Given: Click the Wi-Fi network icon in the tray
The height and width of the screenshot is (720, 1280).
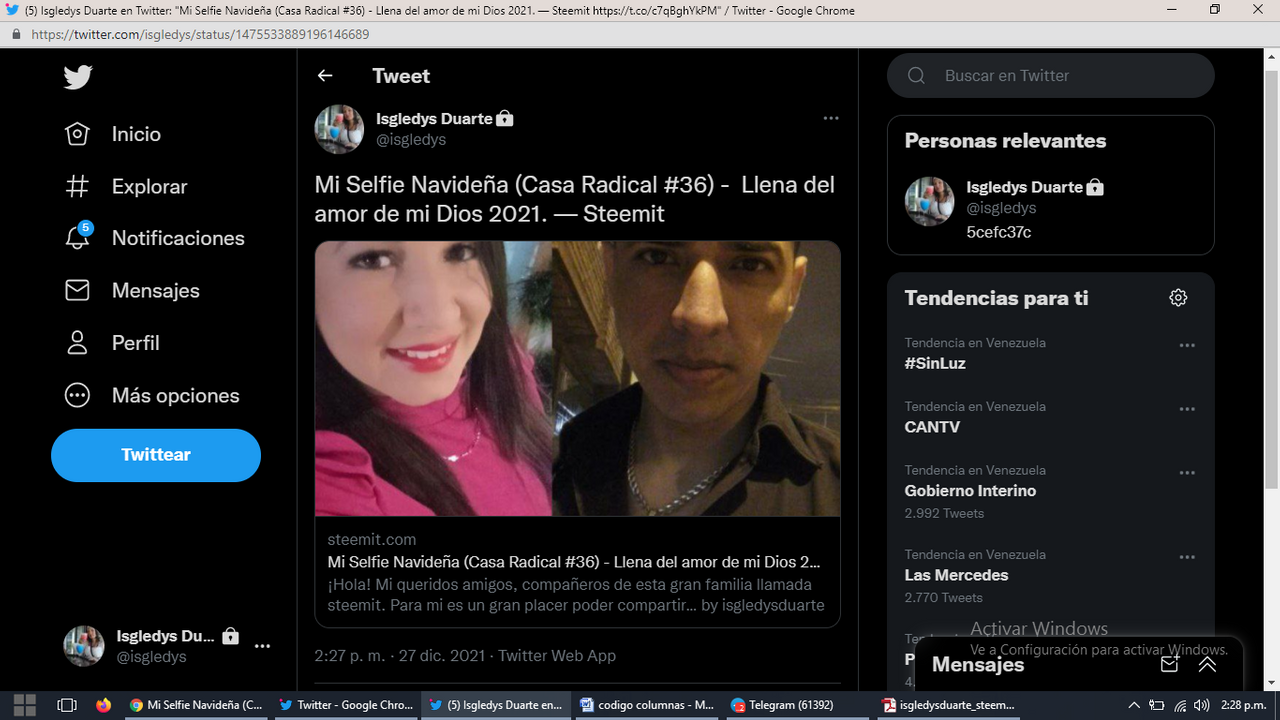Looking at the screenshot, I should click(x=1180, y=705).
